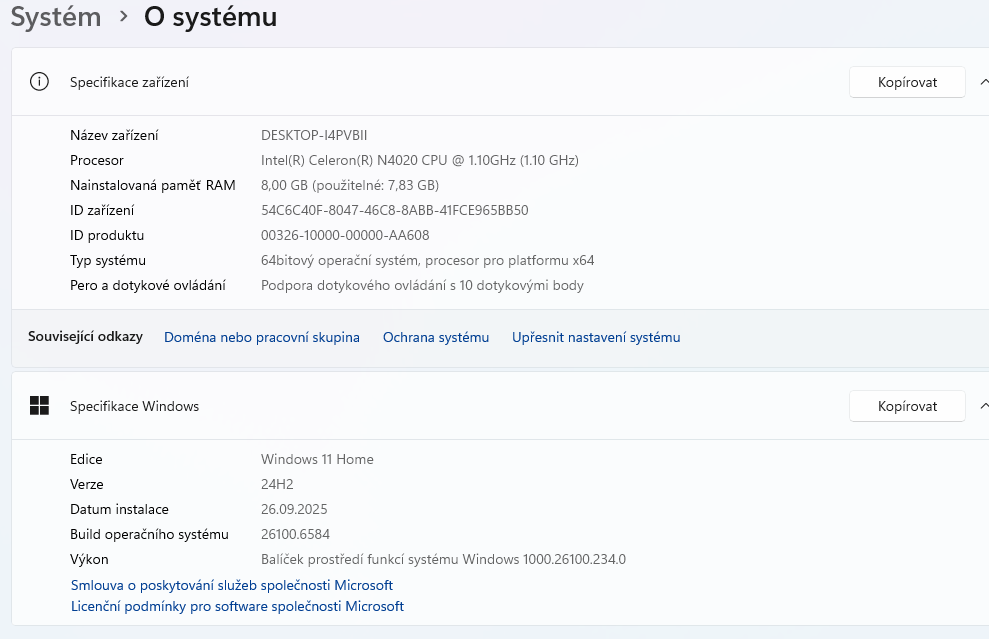Viewport: 989px width, 639px height.
Task: Collapse the Specifikace Windows section chevron
Action: (984, 405)
